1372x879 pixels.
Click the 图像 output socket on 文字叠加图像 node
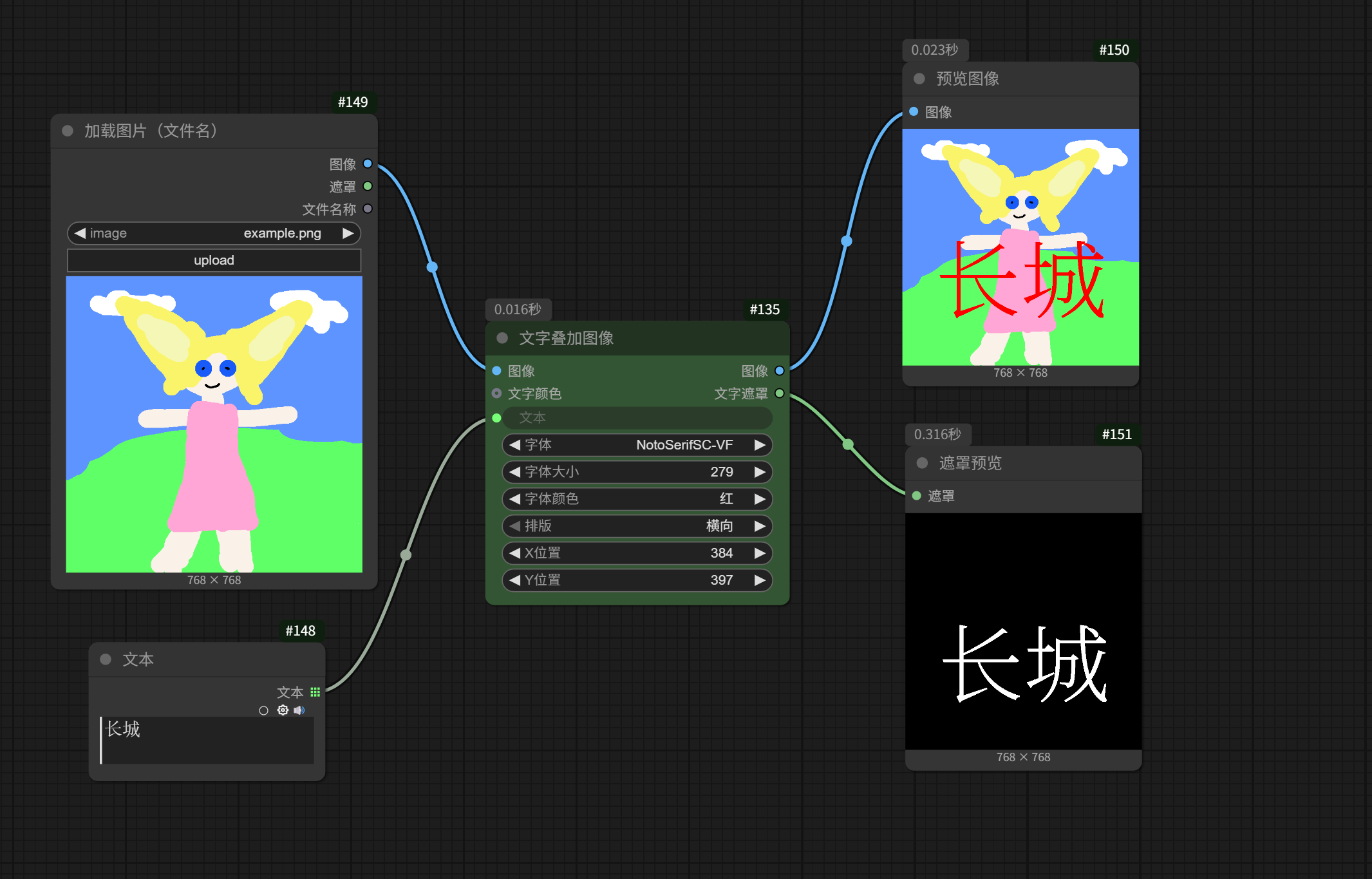click(779, 371)
